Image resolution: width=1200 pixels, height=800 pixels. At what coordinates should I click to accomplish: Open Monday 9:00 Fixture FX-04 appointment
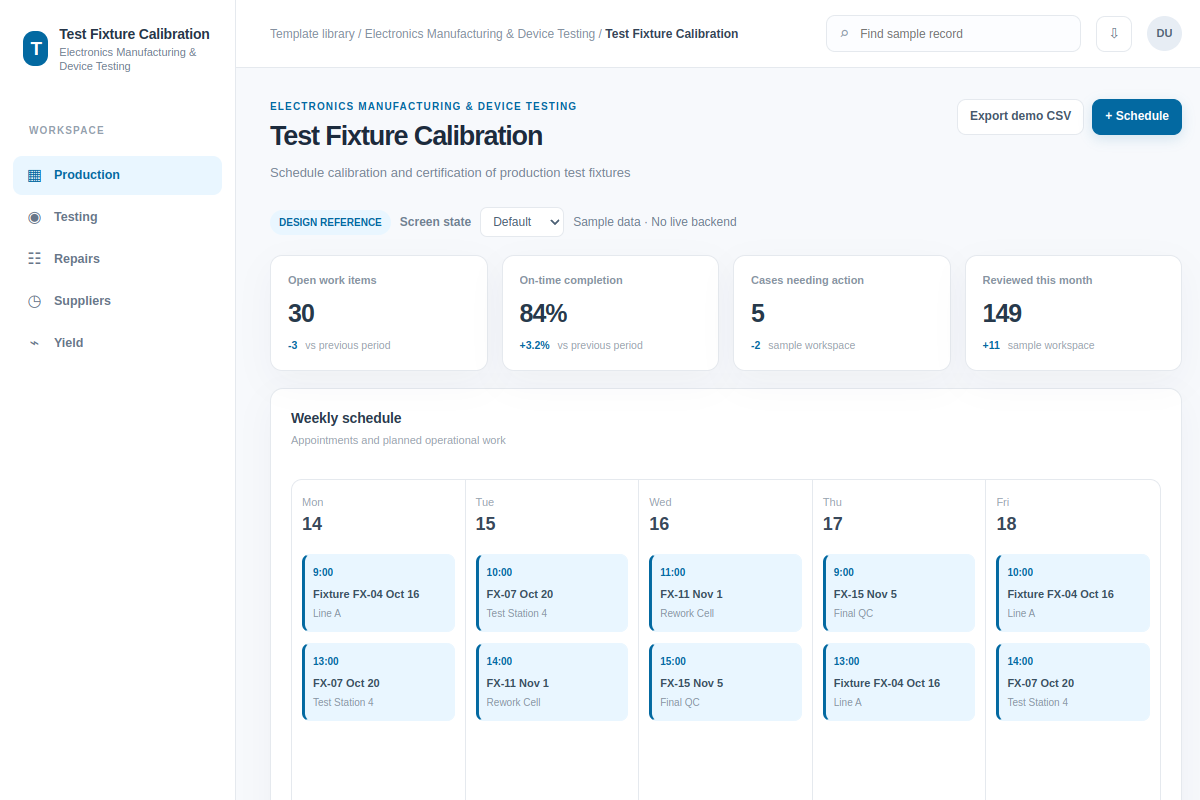tap(378, 593)
